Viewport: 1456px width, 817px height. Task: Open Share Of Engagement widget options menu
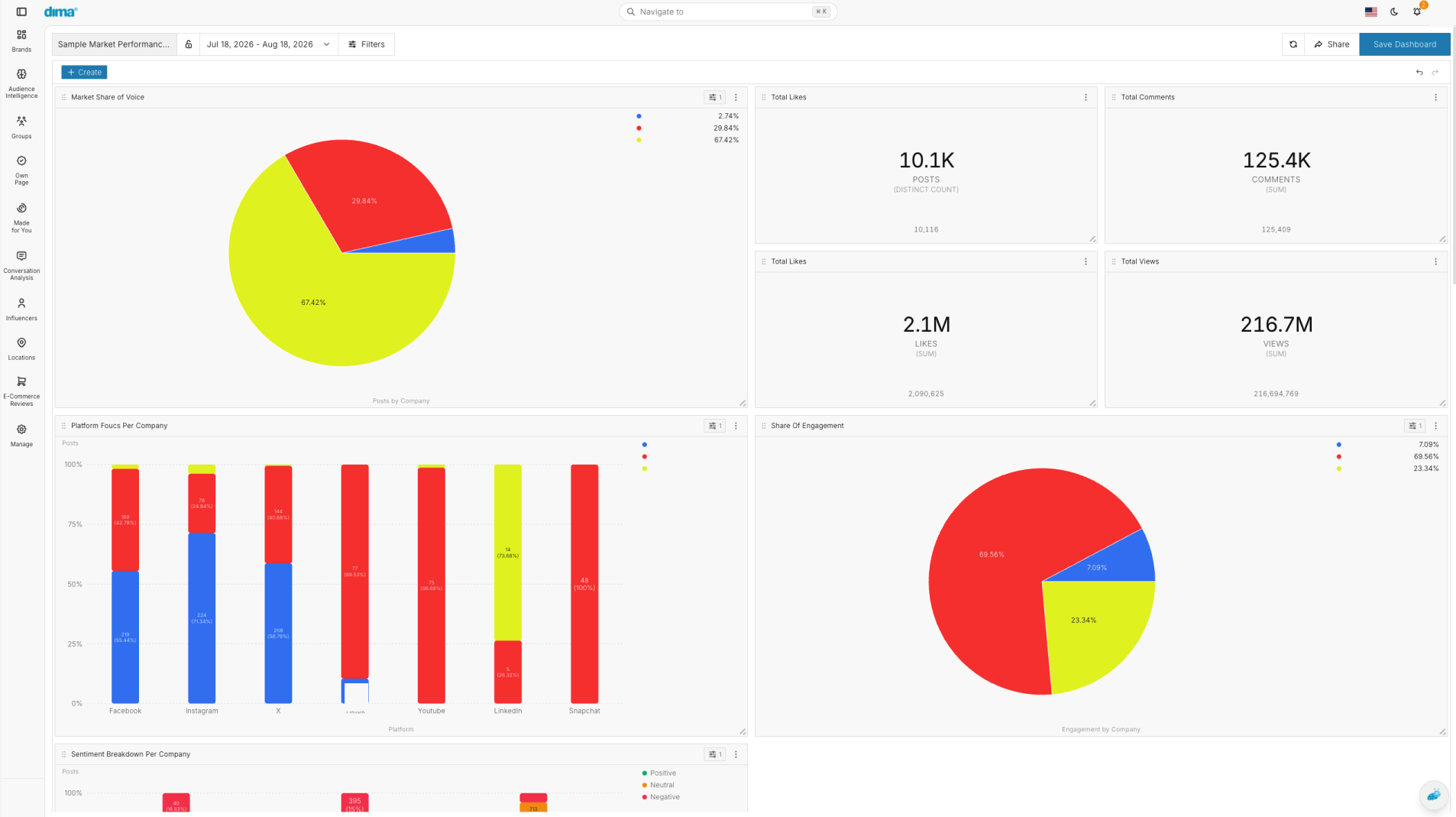tap(1435, 426)
